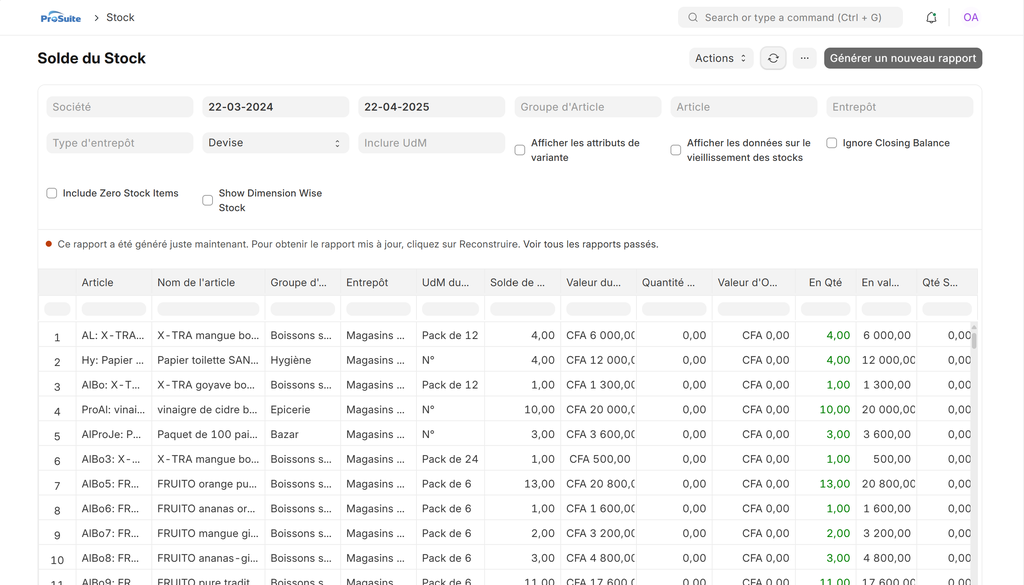Image resolution: width=1024 pixels, height=585 pixels.
Task: Click the search magnifier icon
Action: point(693,18)
